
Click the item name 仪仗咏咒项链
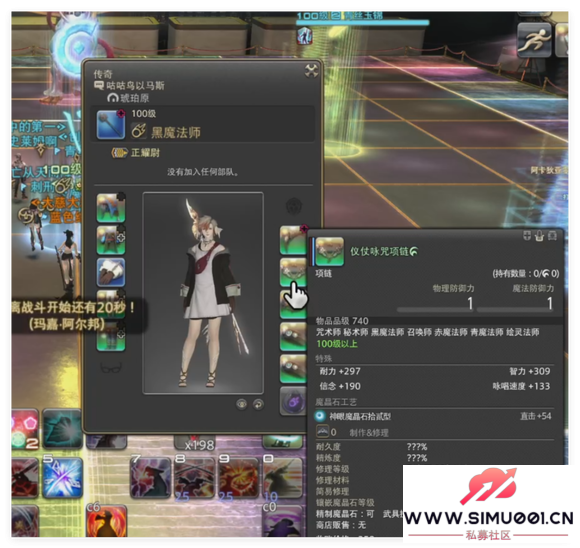pos(379,251)
